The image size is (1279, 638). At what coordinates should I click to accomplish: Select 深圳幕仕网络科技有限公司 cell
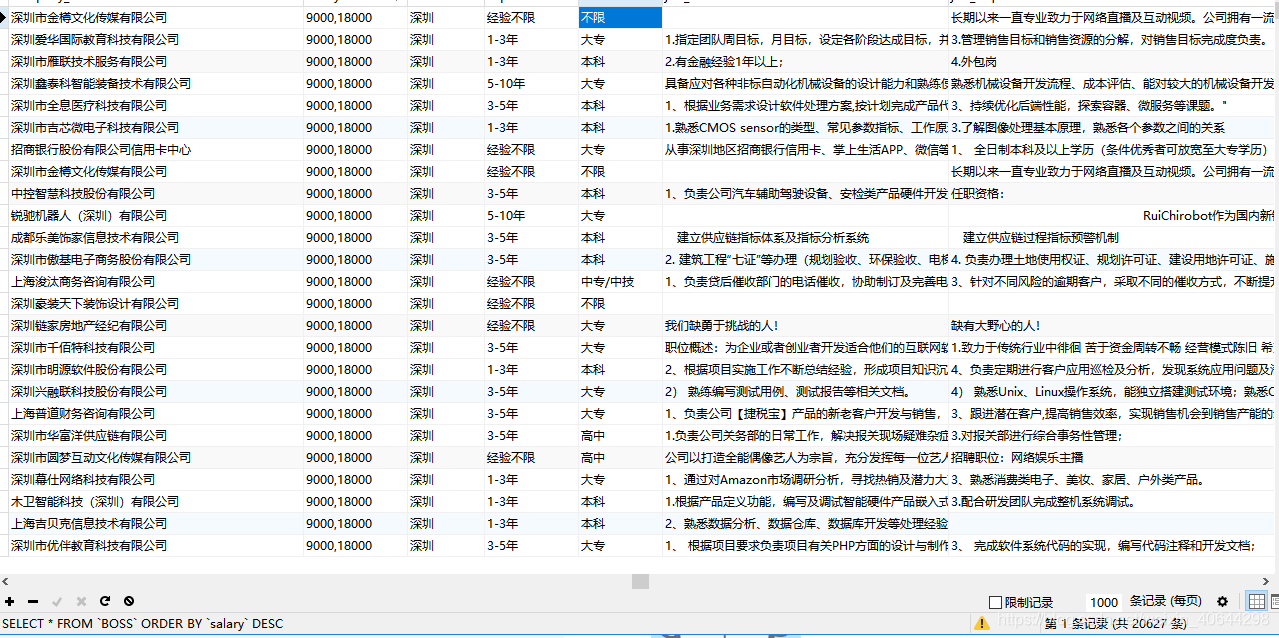[155, 479]
